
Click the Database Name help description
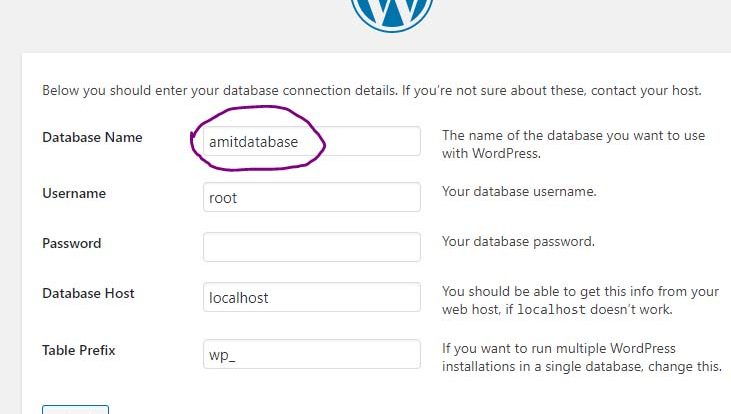[x=573, y=145]
